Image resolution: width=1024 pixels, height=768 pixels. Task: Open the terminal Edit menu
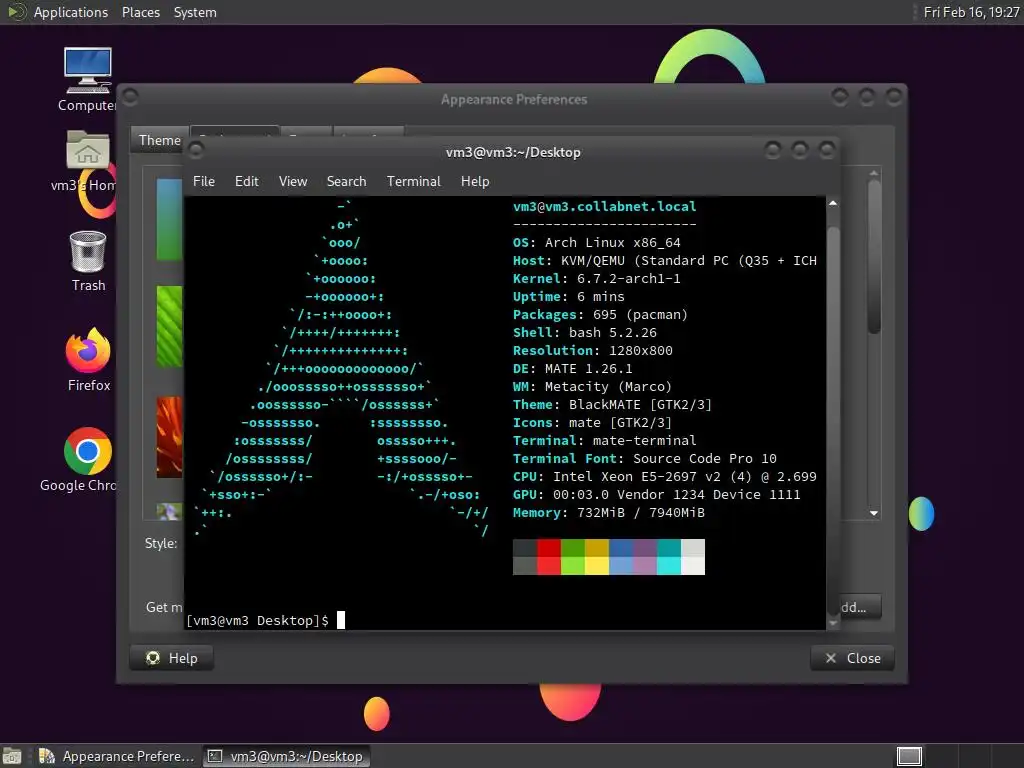coord(246,181)
